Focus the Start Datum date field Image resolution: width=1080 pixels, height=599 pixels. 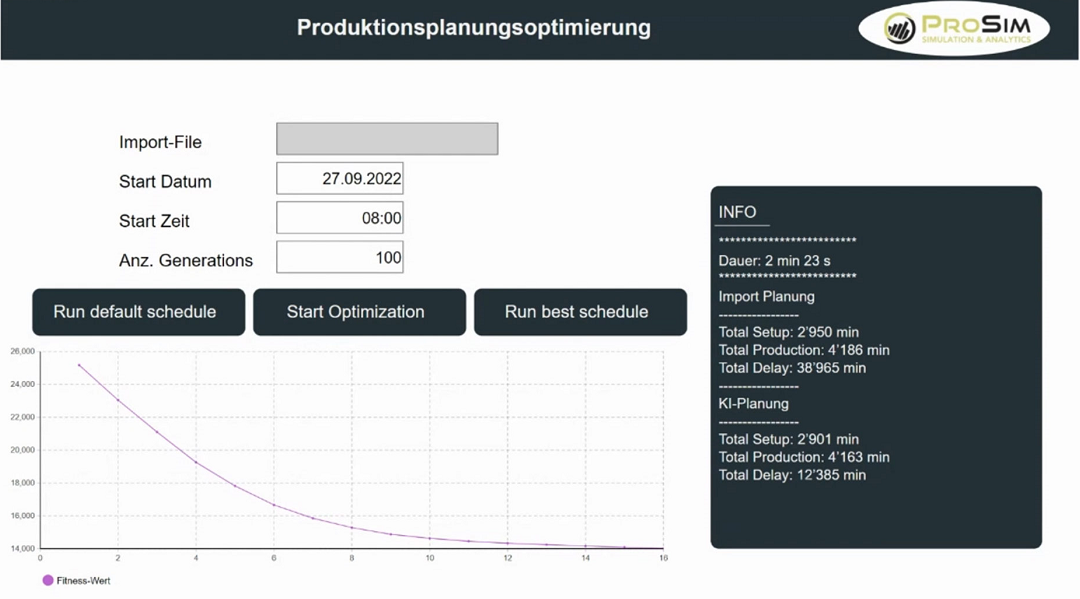(340, 179)
